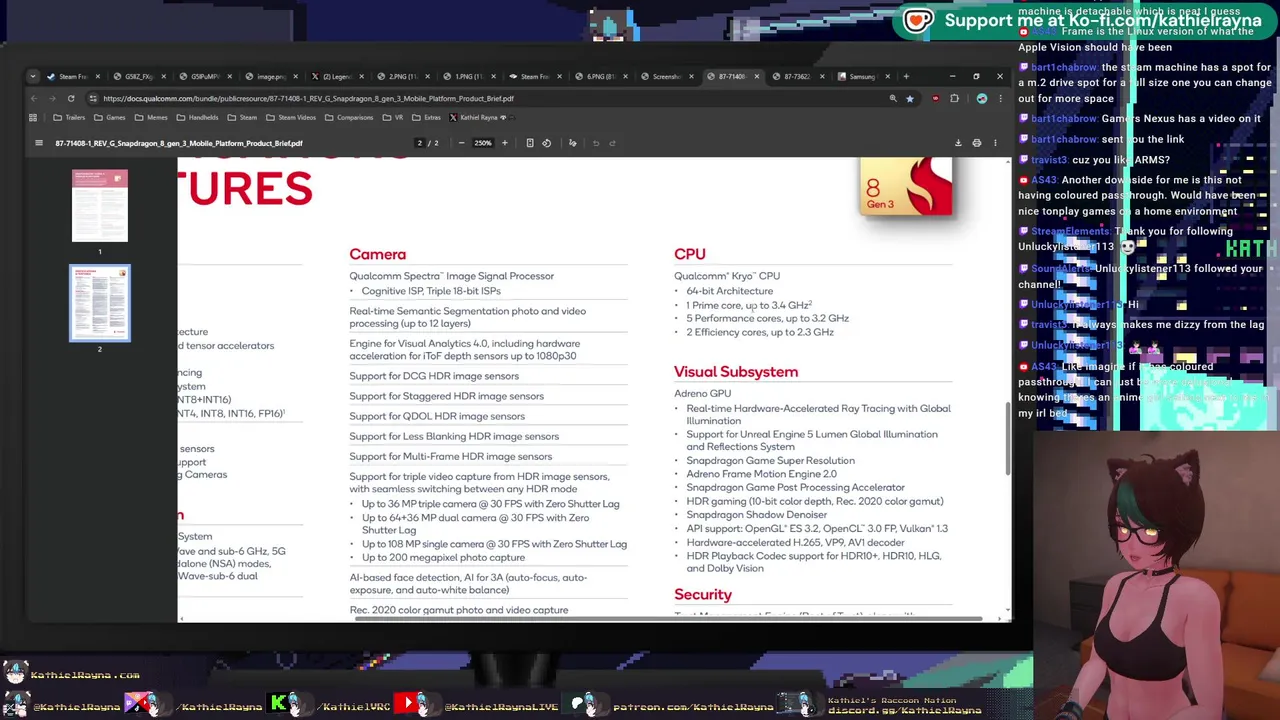This screenshot has width=1280, height=720.
Task: Click the PDF redo arrow
Action: [x=612, y=143]
